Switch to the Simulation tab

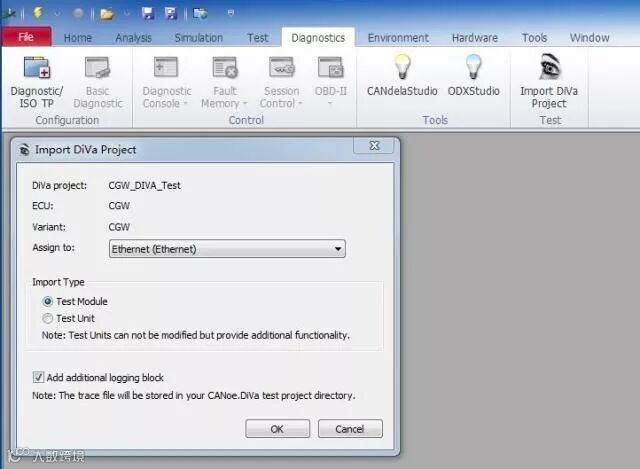pyautogui.click(x=199, y=38)
